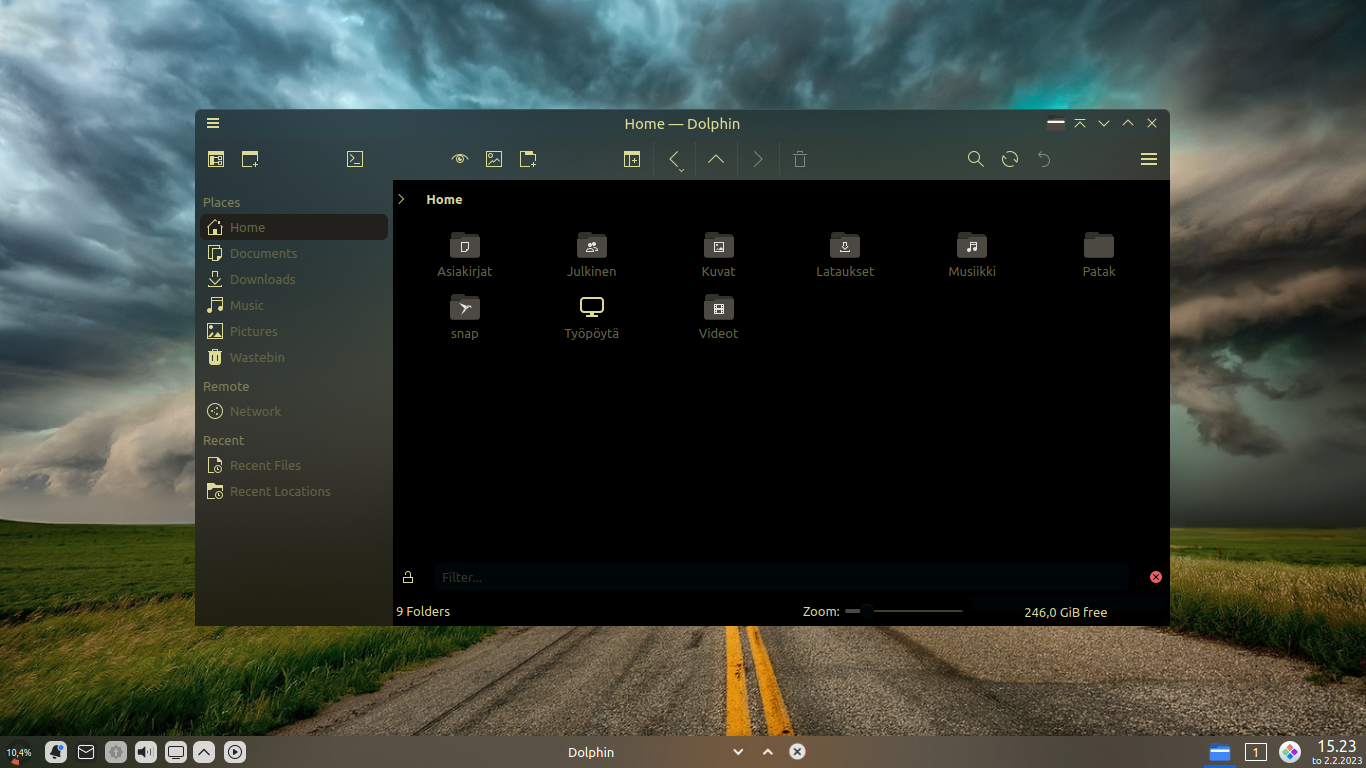Open notifications bell in taskbar
This screenshot has width=1366, height=768.
pyautogui.click(x=56, y=752)
